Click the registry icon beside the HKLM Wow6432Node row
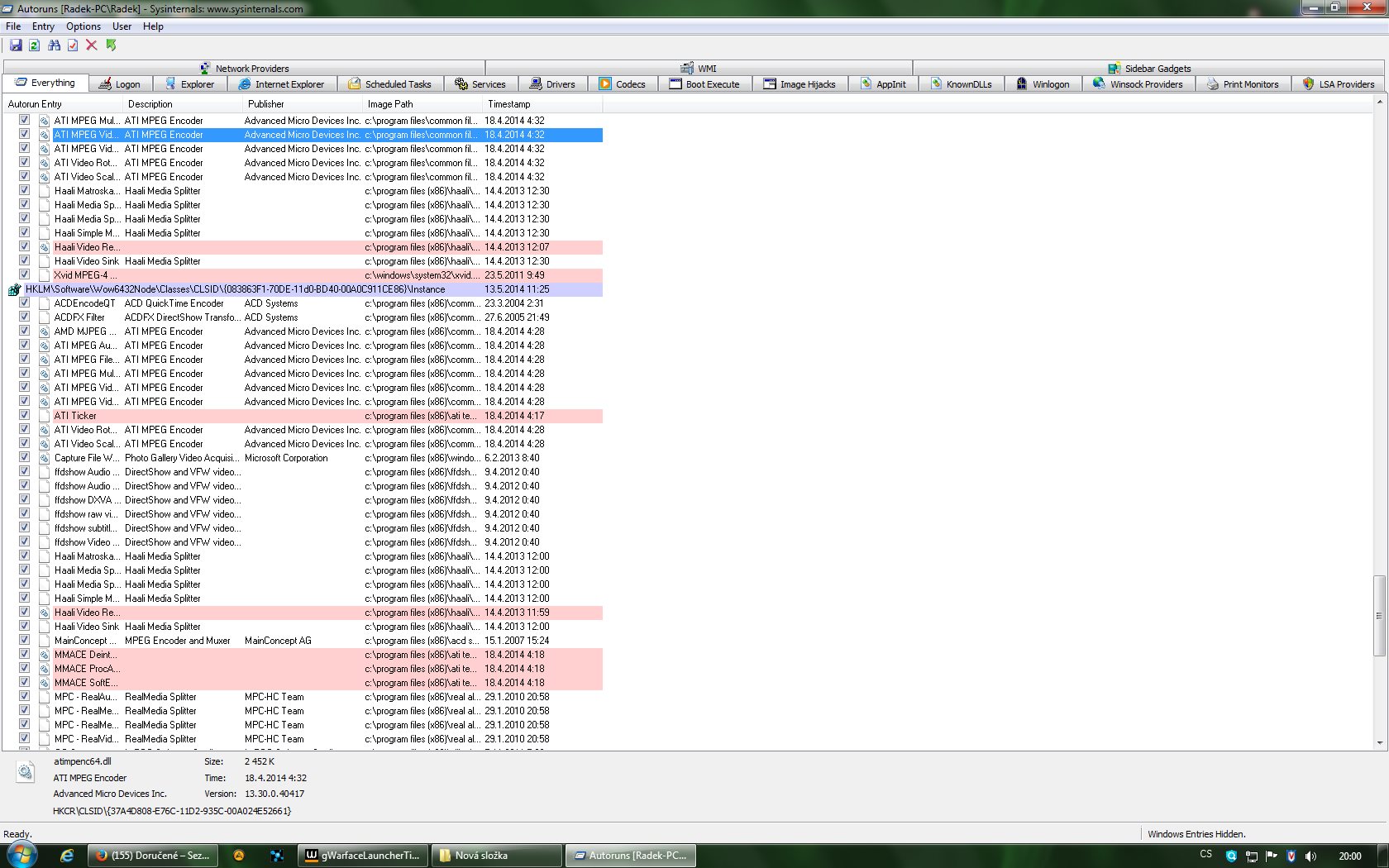1389x868 pixels. (14, 289)
